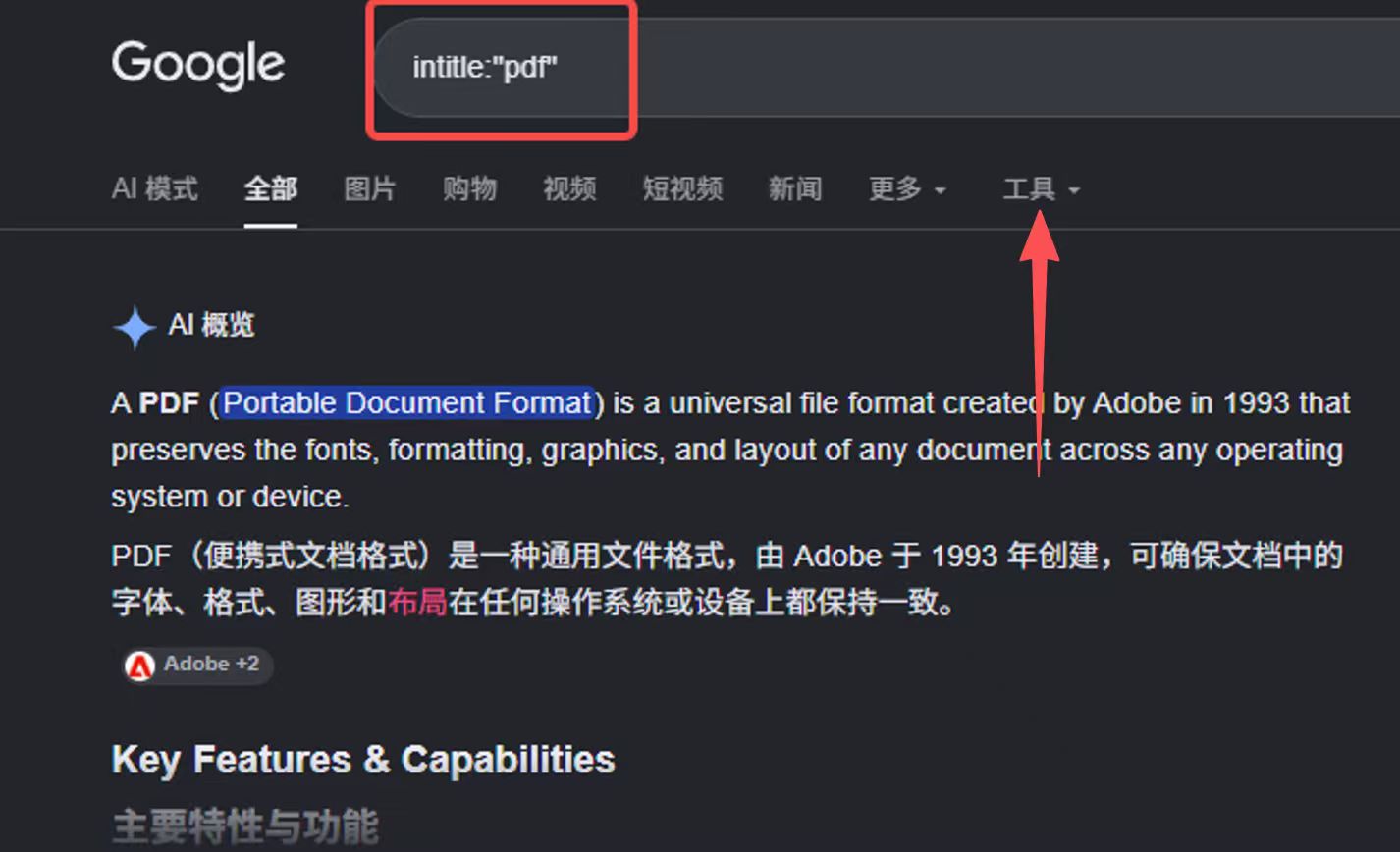
Task: Click the highlighted Portable Document Format text
Action: click(x=407, y=403)
